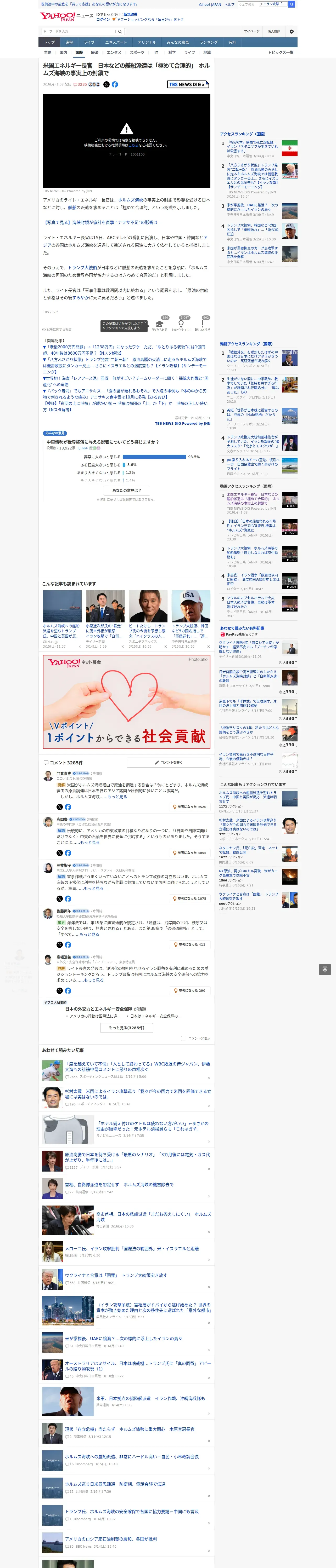Click the search magnifier beside keyword field
The image size is (336, 1568).
[120, 31]
